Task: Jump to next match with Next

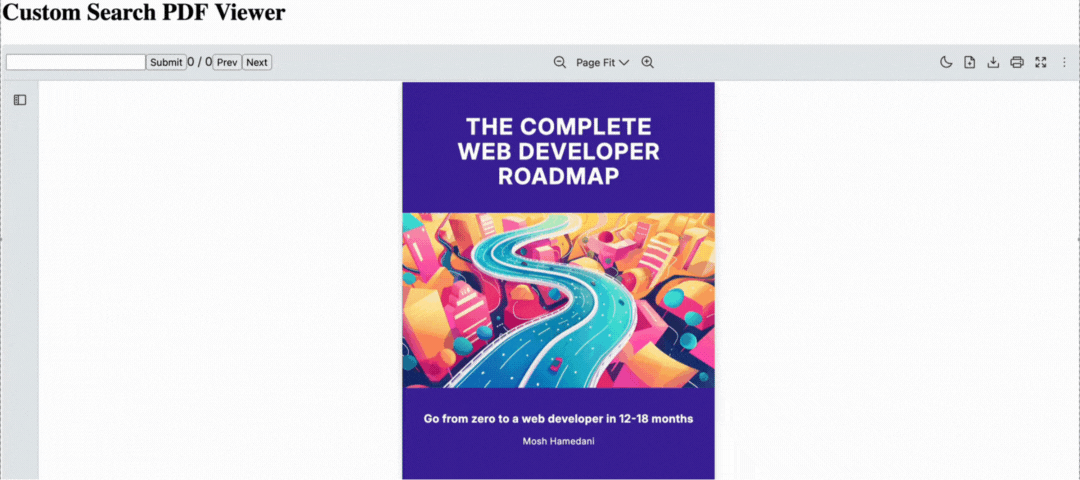Action: pos(257,62)
